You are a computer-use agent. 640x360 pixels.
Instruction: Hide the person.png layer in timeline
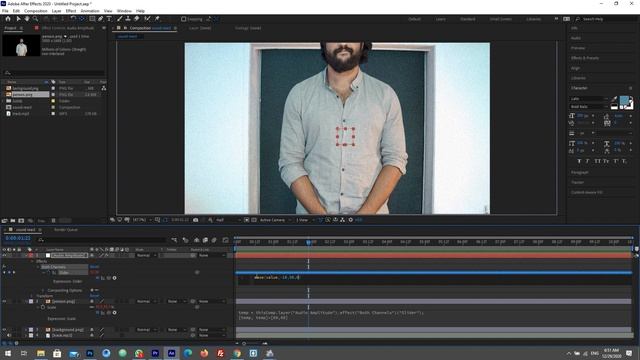[4, 302]
